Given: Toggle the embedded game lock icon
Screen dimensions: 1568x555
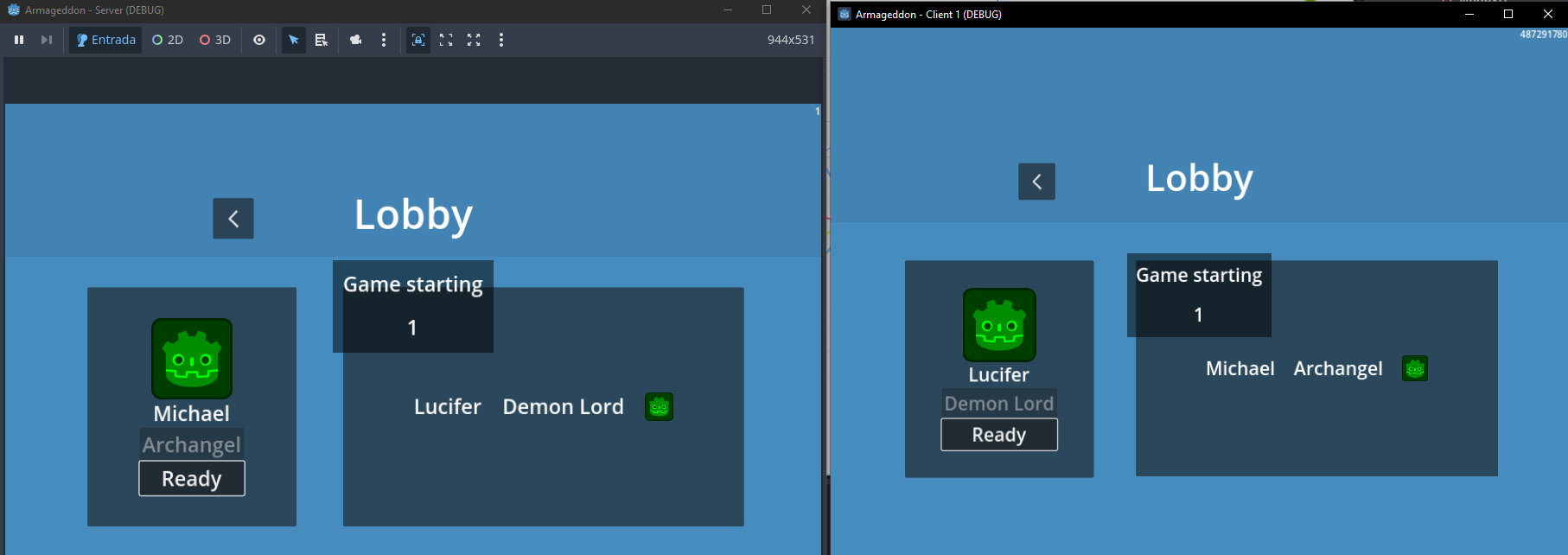Looking at the screenshot, I should click(418, 40).
